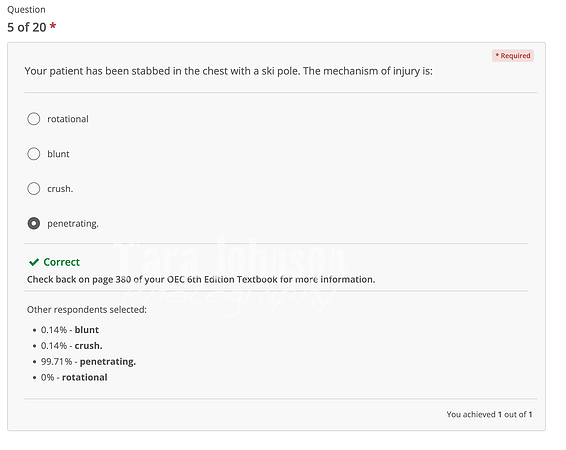
Task: Click the 'blunt' answer label
Action: pos(58,154)
